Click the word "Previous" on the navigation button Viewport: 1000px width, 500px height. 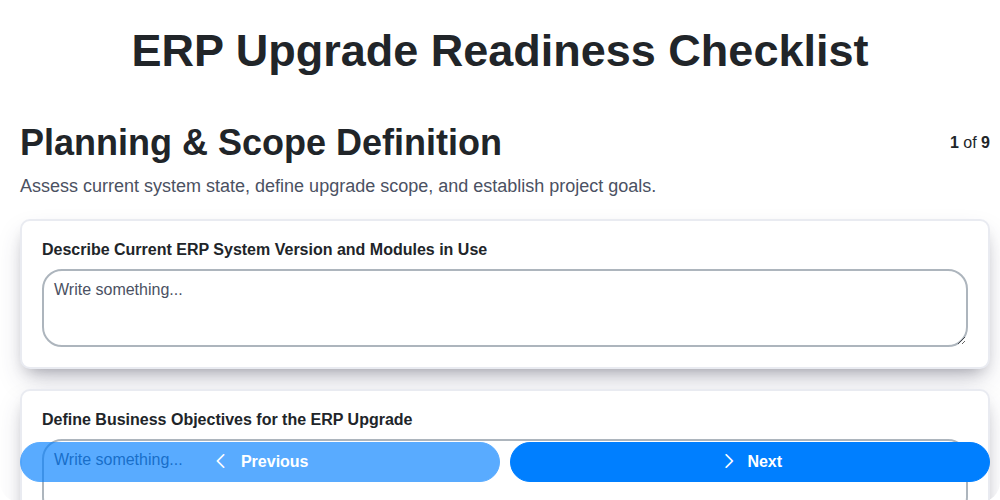(x=274, y=461)
